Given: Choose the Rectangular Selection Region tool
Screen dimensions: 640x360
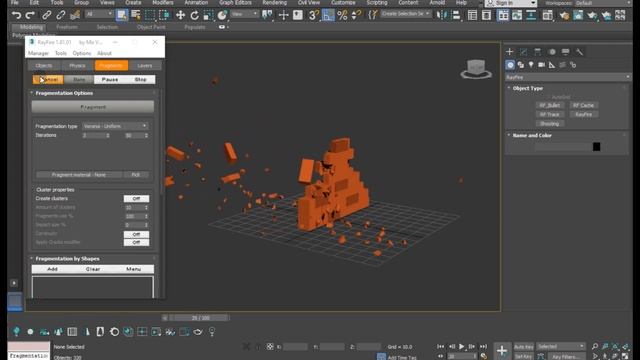Looking at the screenshot, I should 150,16.
